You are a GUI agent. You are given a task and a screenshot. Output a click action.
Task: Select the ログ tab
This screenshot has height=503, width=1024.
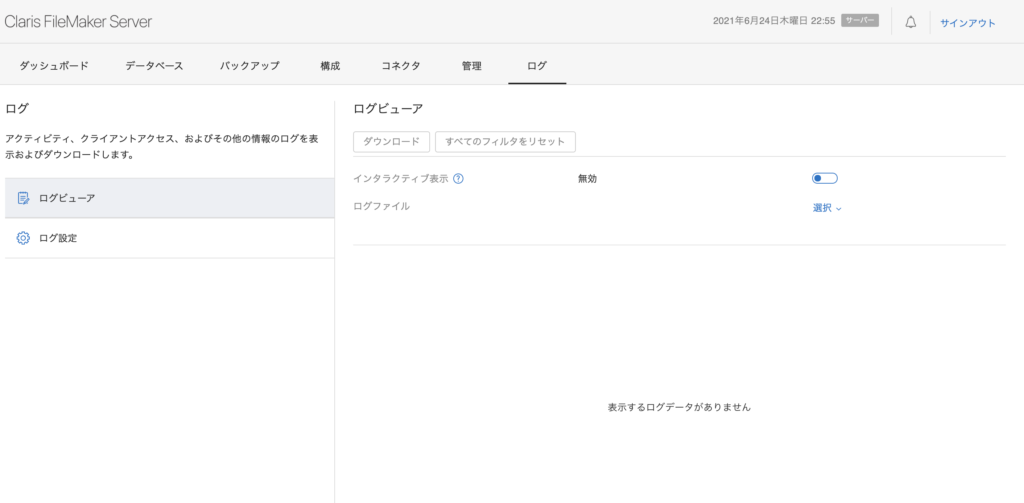[537, 66]
